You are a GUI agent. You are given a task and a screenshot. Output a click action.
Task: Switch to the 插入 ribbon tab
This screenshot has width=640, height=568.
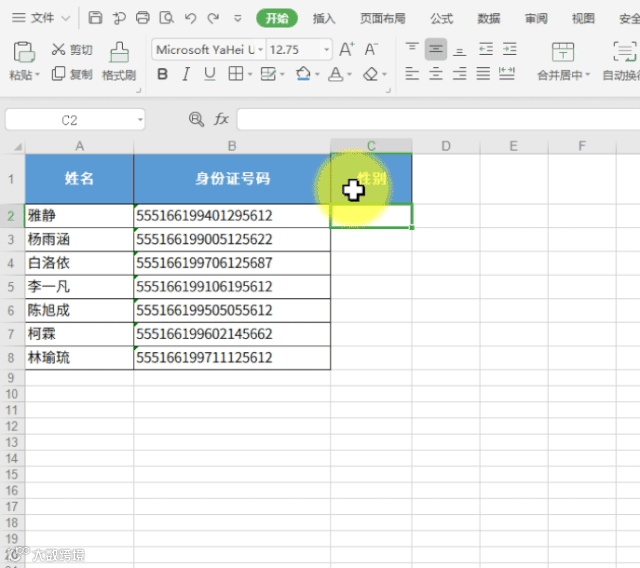(x=324, y=18)
